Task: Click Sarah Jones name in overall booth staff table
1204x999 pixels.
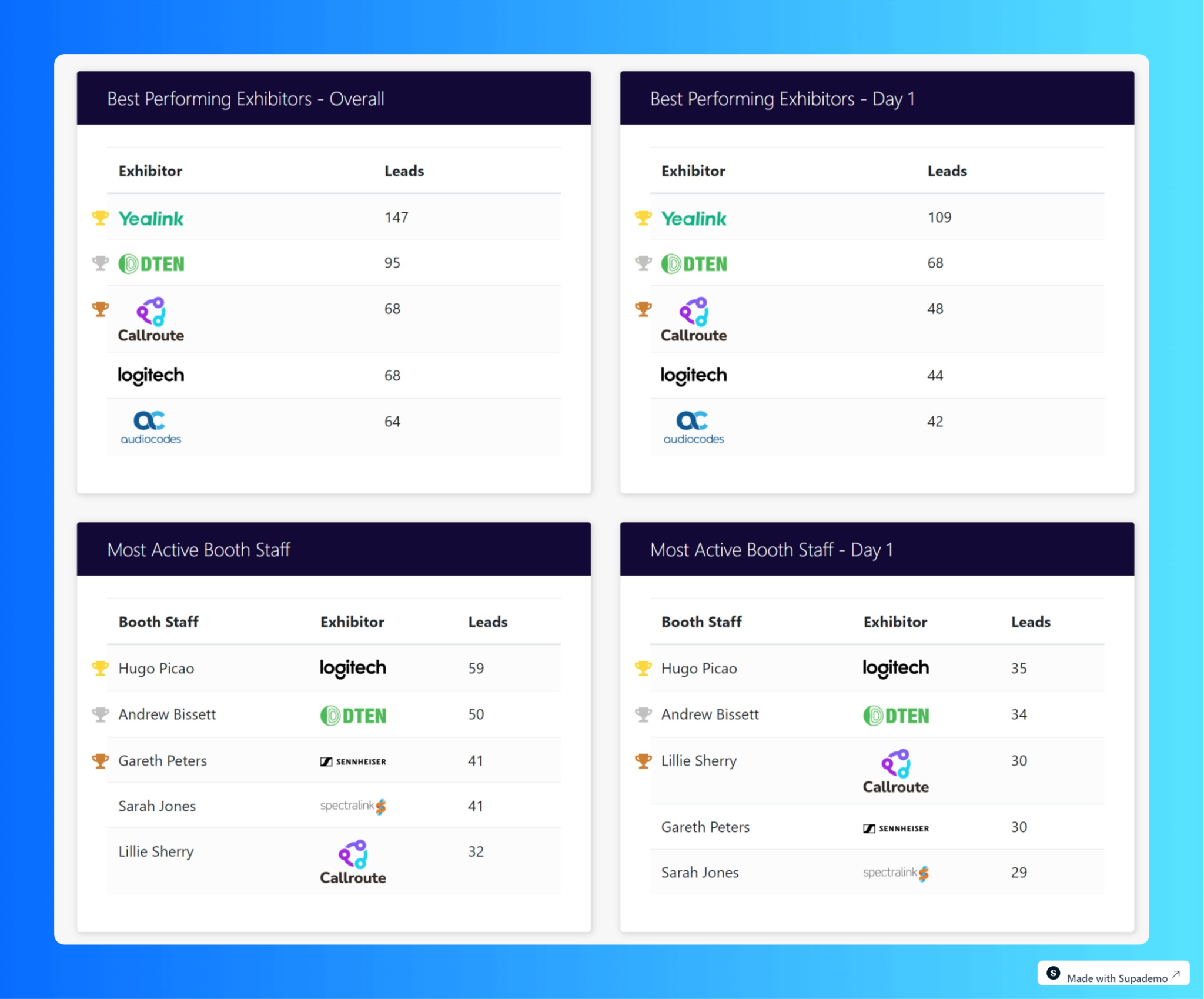Action: click(x=157, y=806)
